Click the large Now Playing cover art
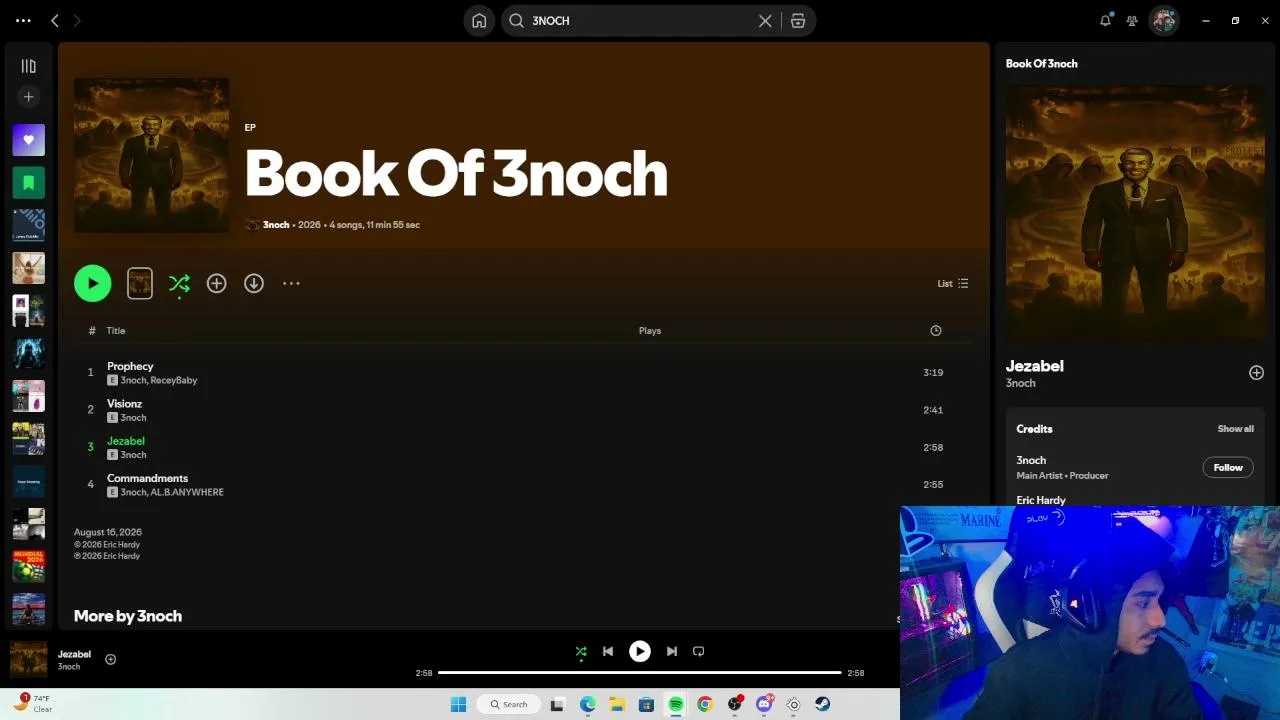This screenshot has height=720, width=1280. pyautogui.click(x=1135, y=214)
